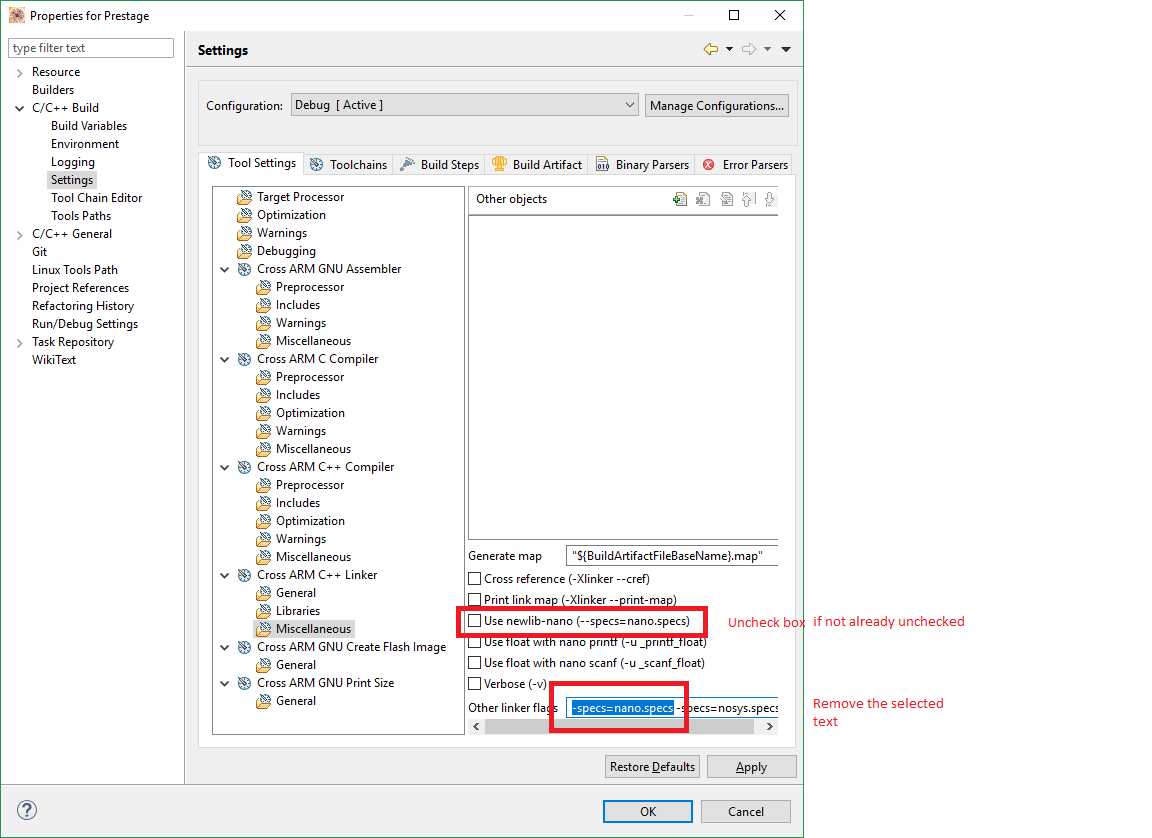Collapse the Cross ARM C Compiler section
This screenshot has height=838, width=1152.
point(224,358)
